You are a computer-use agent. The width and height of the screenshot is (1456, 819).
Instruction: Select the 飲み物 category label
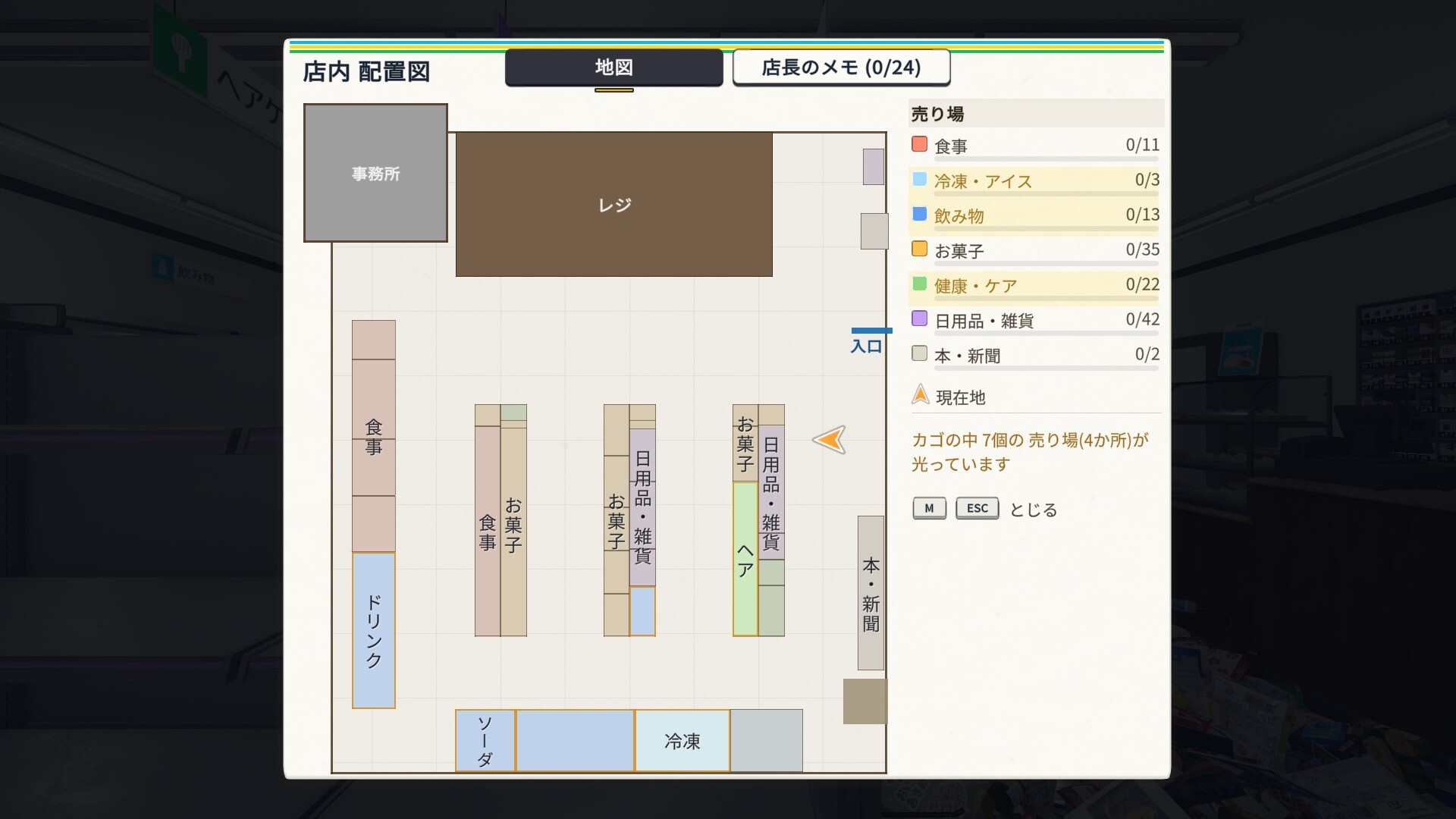(959, 216)
